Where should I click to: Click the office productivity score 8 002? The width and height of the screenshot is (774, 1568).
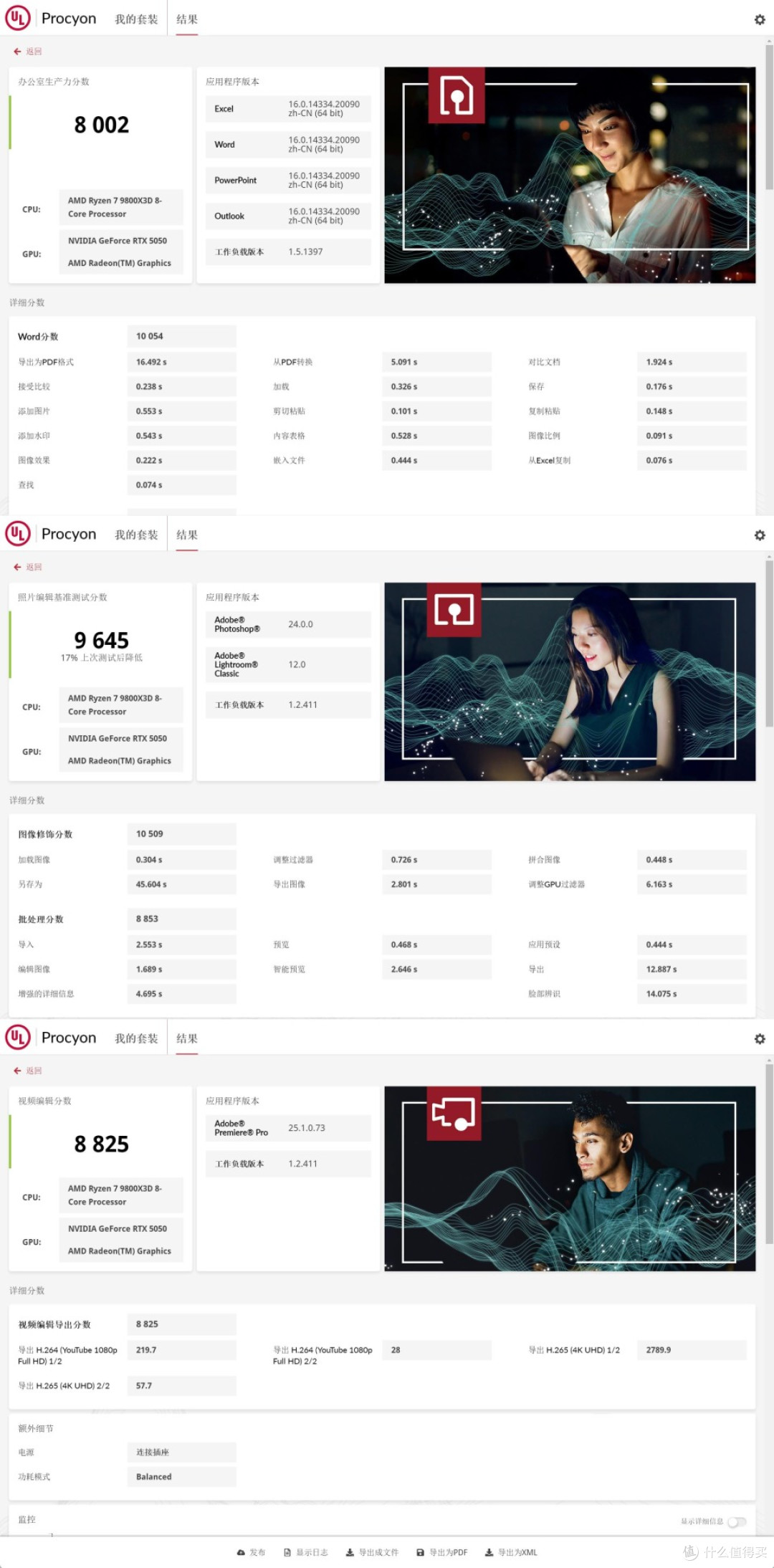102,125
